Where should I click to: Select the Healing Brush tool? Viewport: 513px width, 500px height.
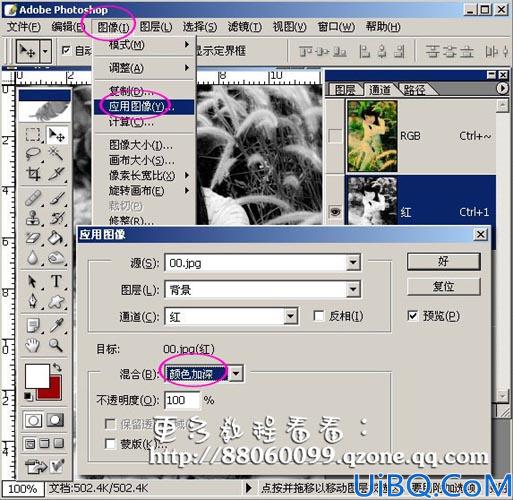33,199
